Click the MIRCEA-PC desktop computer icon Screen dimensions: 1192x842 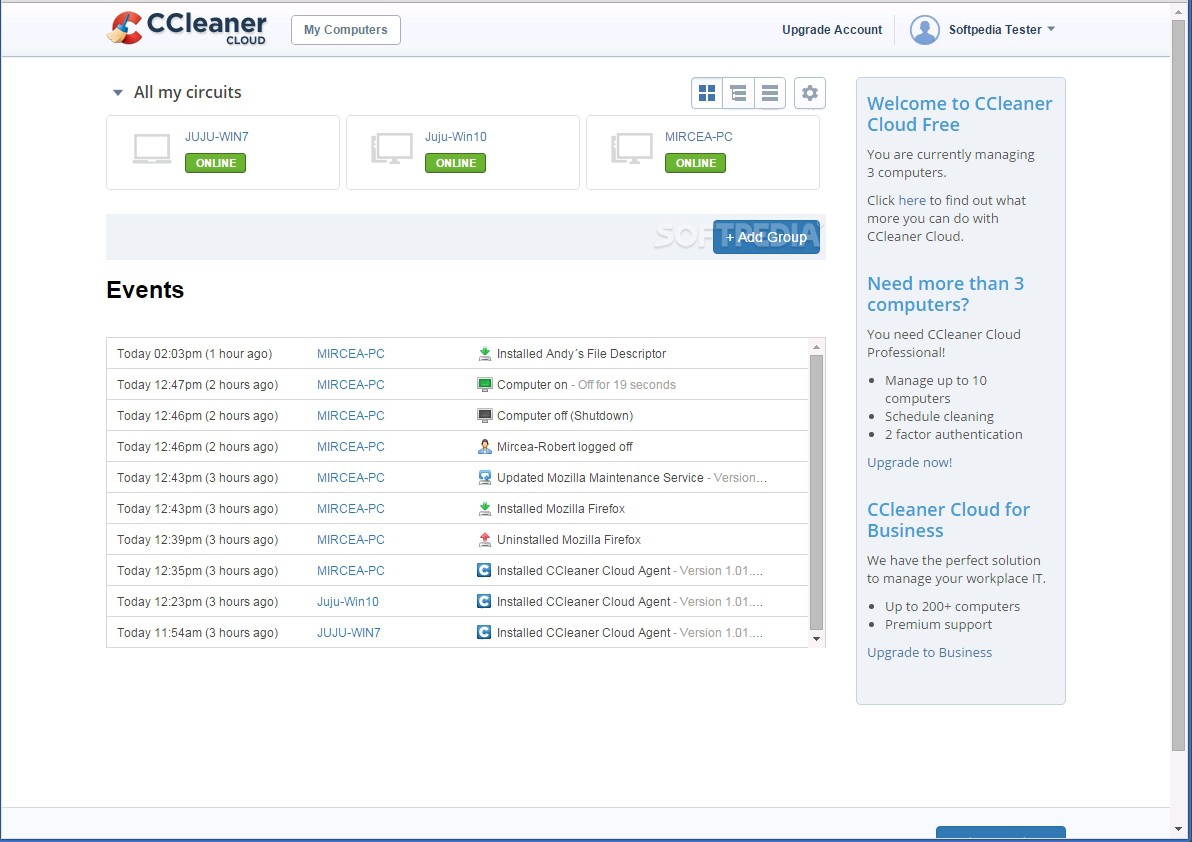632,149
